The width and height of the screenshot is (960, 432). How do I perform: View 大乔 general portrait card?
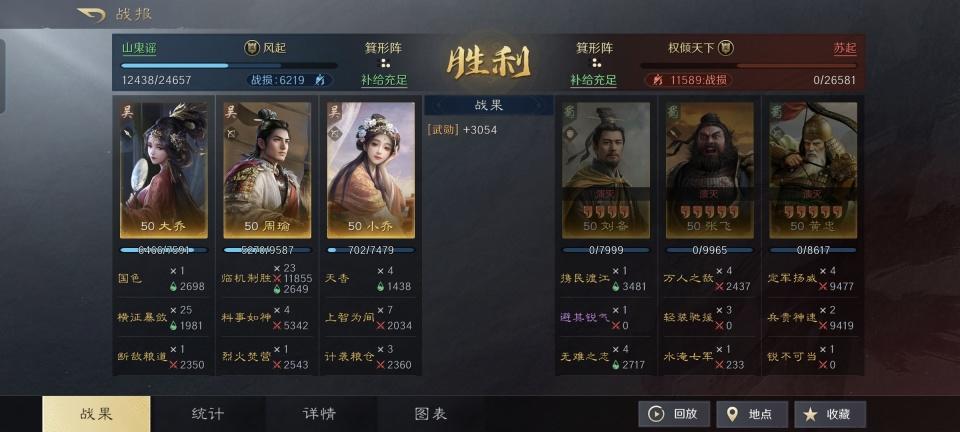pyautogui.click(x=163, y=170)
